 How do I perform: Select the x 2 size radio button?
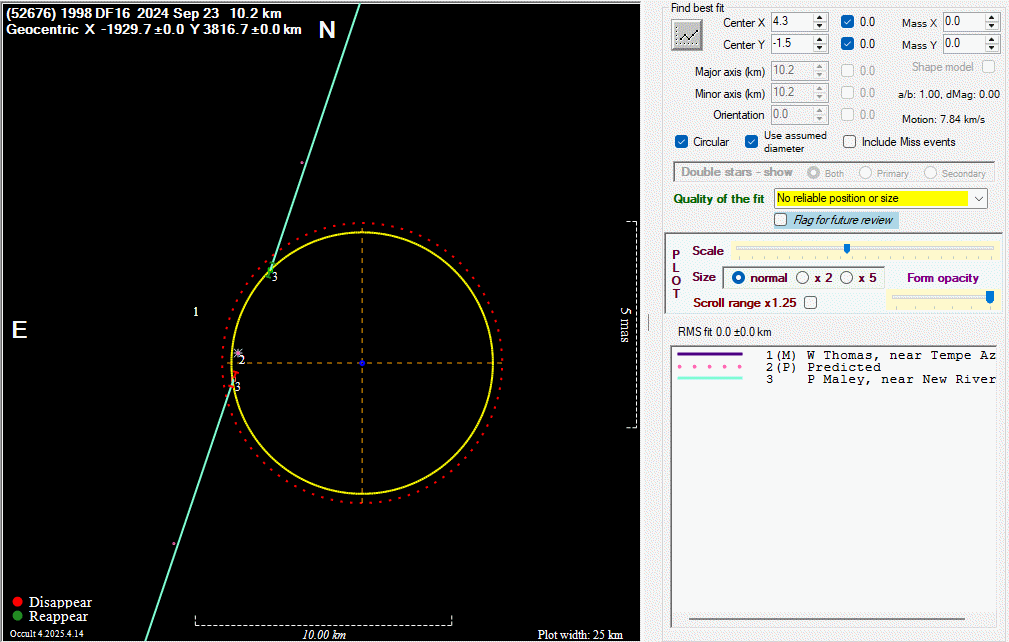click(802, 278)
